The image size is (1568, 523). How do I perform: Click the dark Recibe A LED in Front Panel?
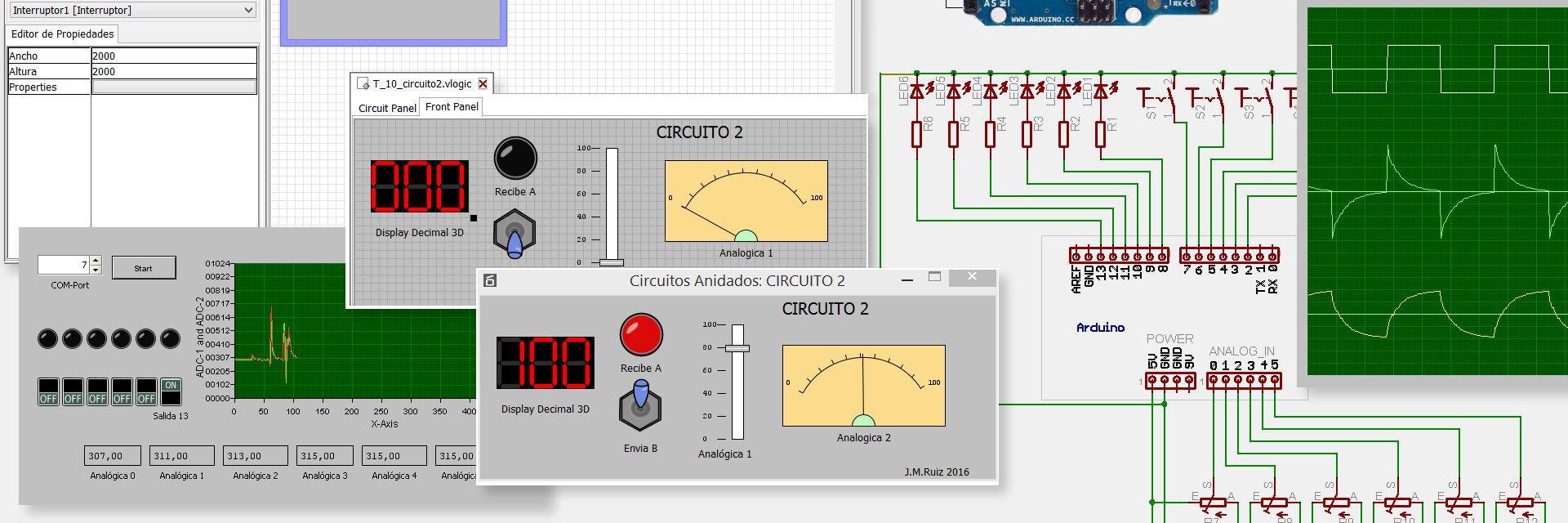(x=515, y=158)
